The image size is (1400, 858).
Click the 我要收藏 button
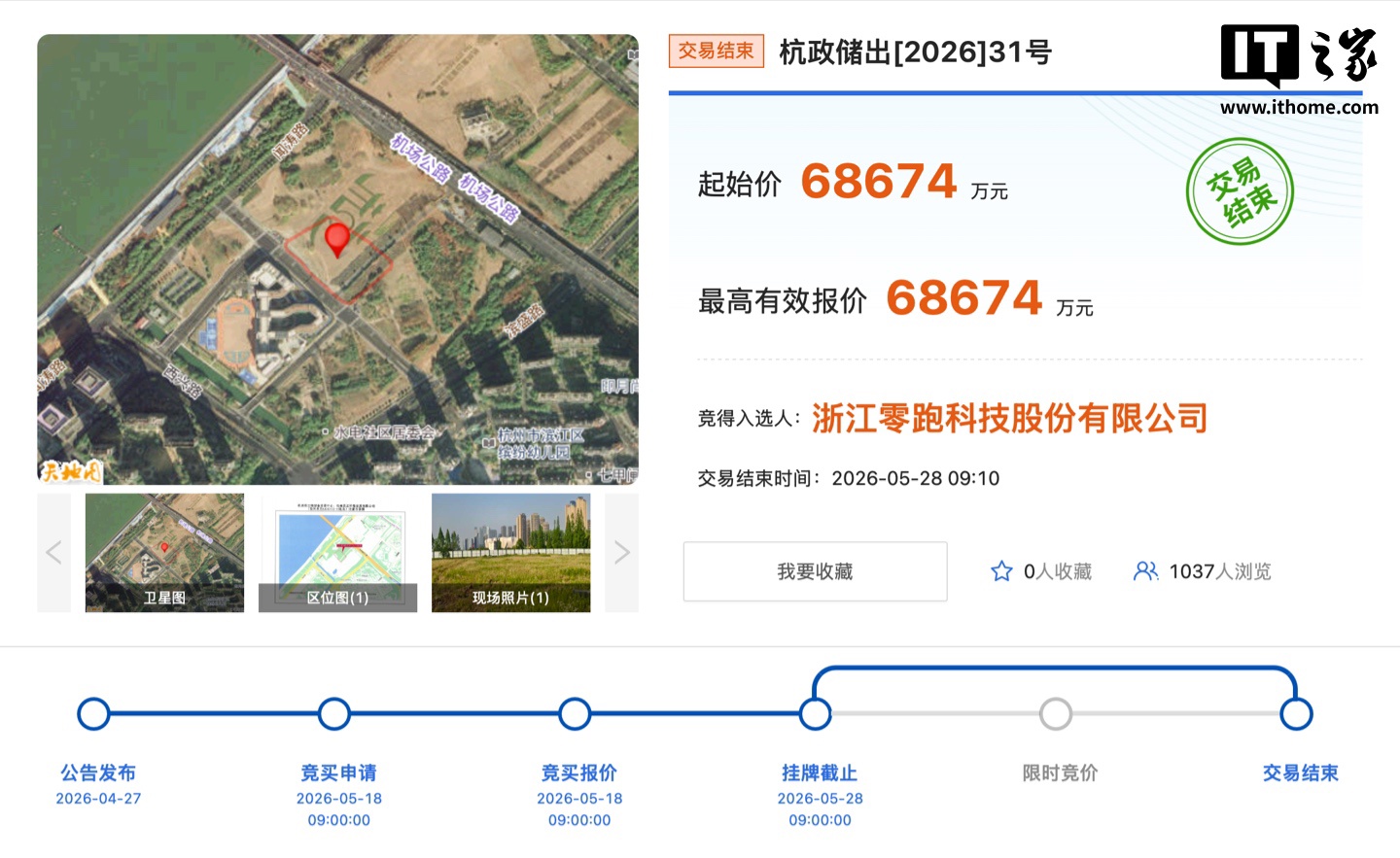815,571
